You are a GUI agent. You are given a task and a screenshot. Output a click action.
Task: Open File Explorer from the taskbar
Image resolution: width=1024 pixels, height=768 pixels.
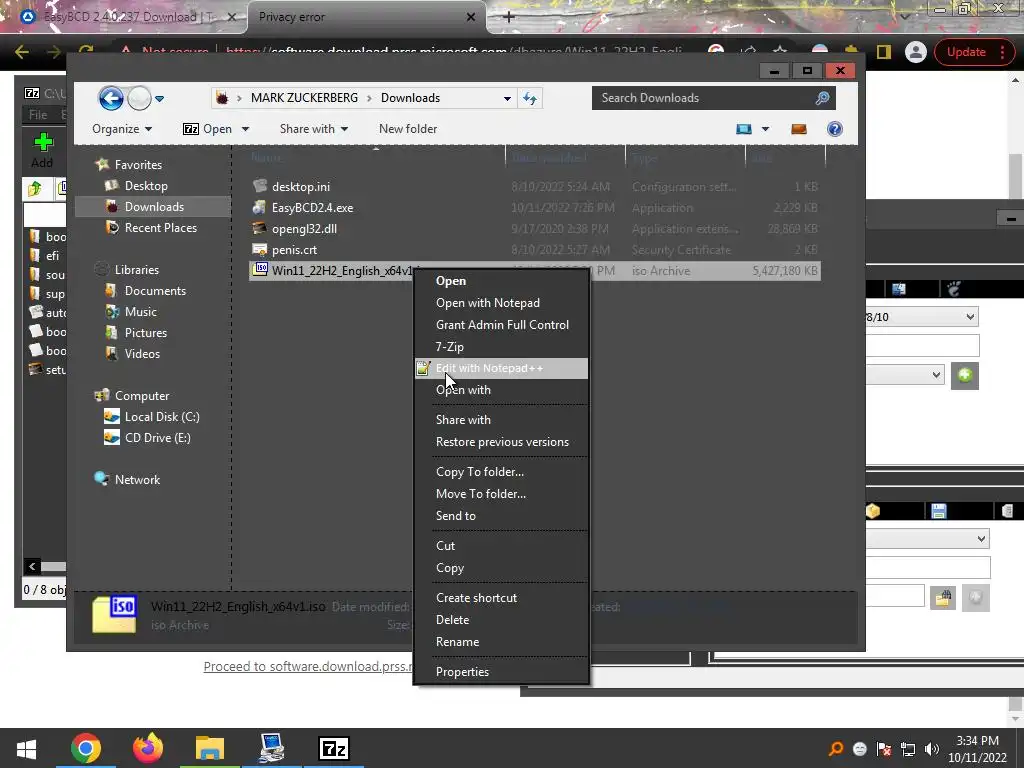pos(210,748)
